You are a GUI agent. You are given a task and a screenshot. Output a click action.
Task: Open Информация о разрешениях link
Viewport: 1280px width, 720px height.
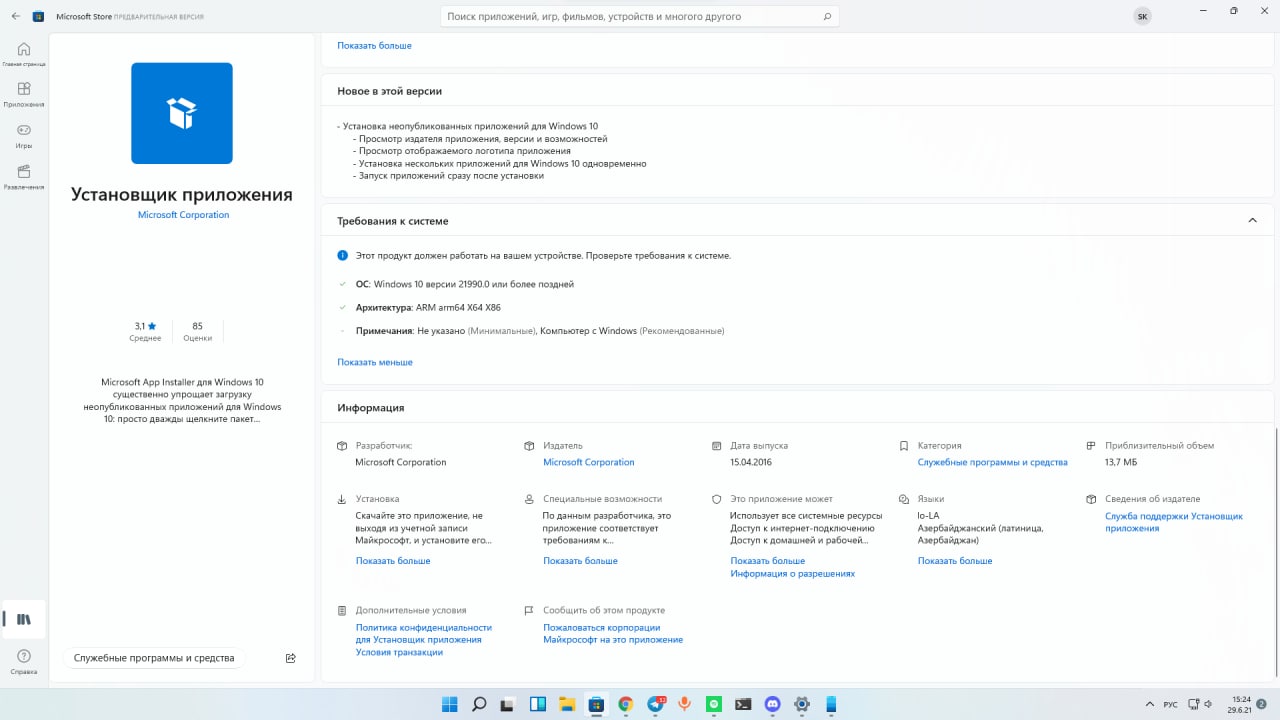[792, 574]
